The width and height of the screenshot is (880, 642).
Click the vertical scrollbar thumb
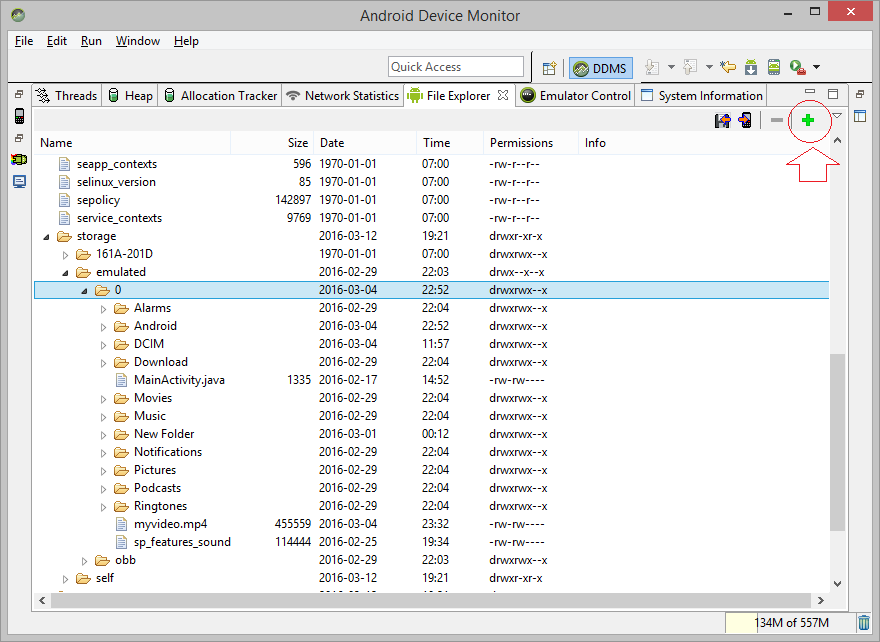[x=837, y=442]
